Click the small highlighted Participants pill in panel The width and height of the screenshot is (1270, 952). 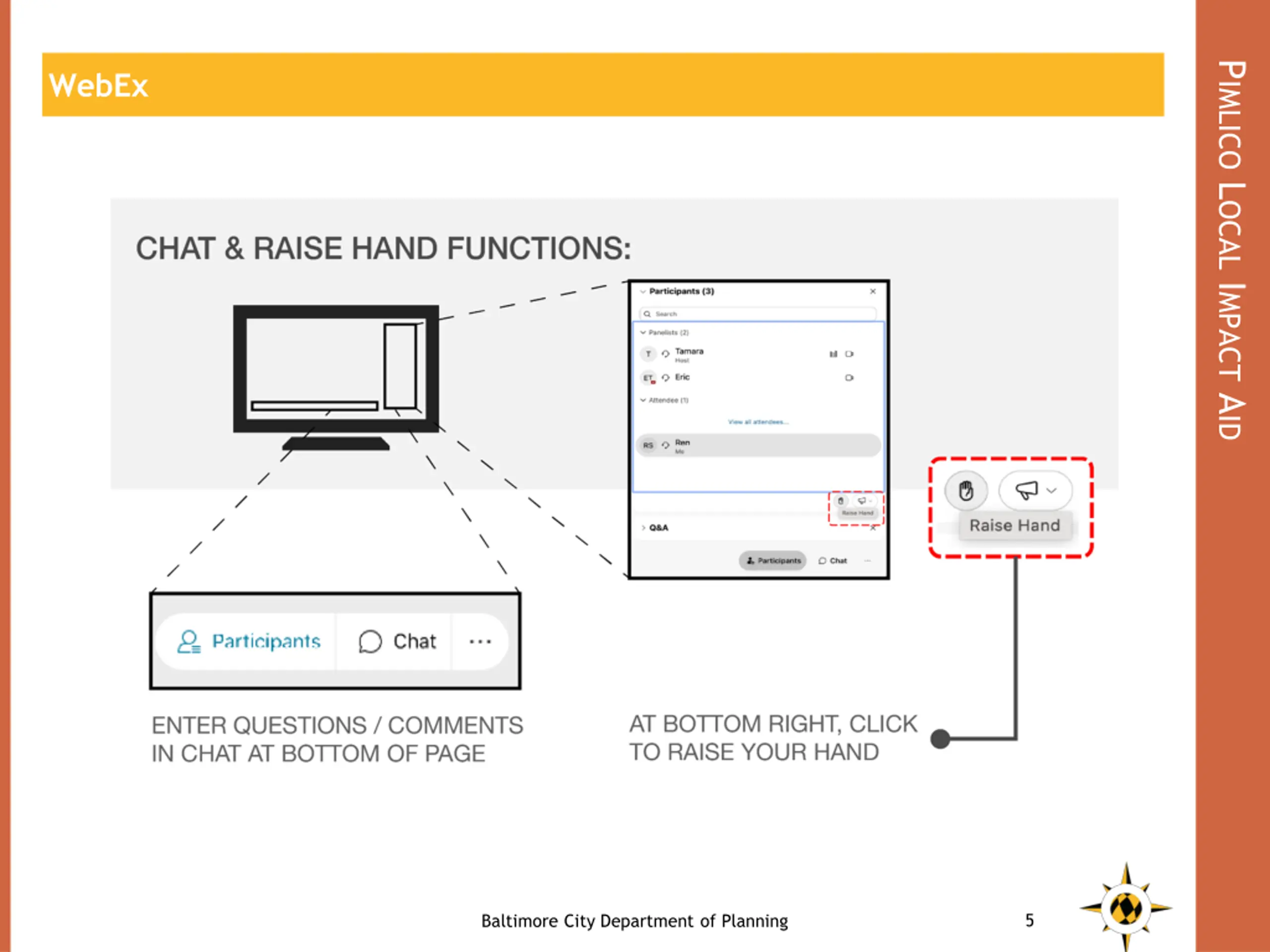773,561
